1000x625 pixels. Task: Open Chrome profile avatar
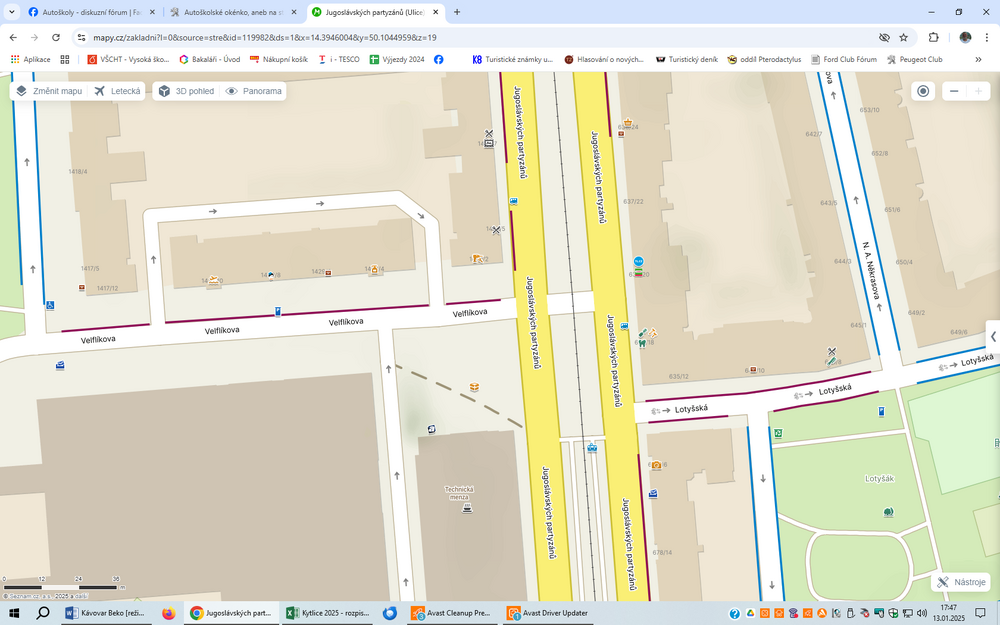pyautogui.click(x=965, y=38)
